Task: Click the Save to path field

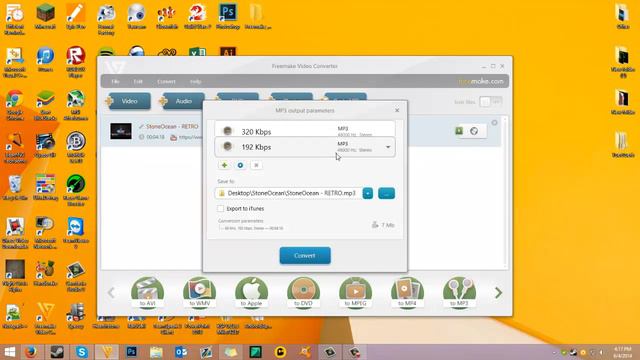Action: 288,193
